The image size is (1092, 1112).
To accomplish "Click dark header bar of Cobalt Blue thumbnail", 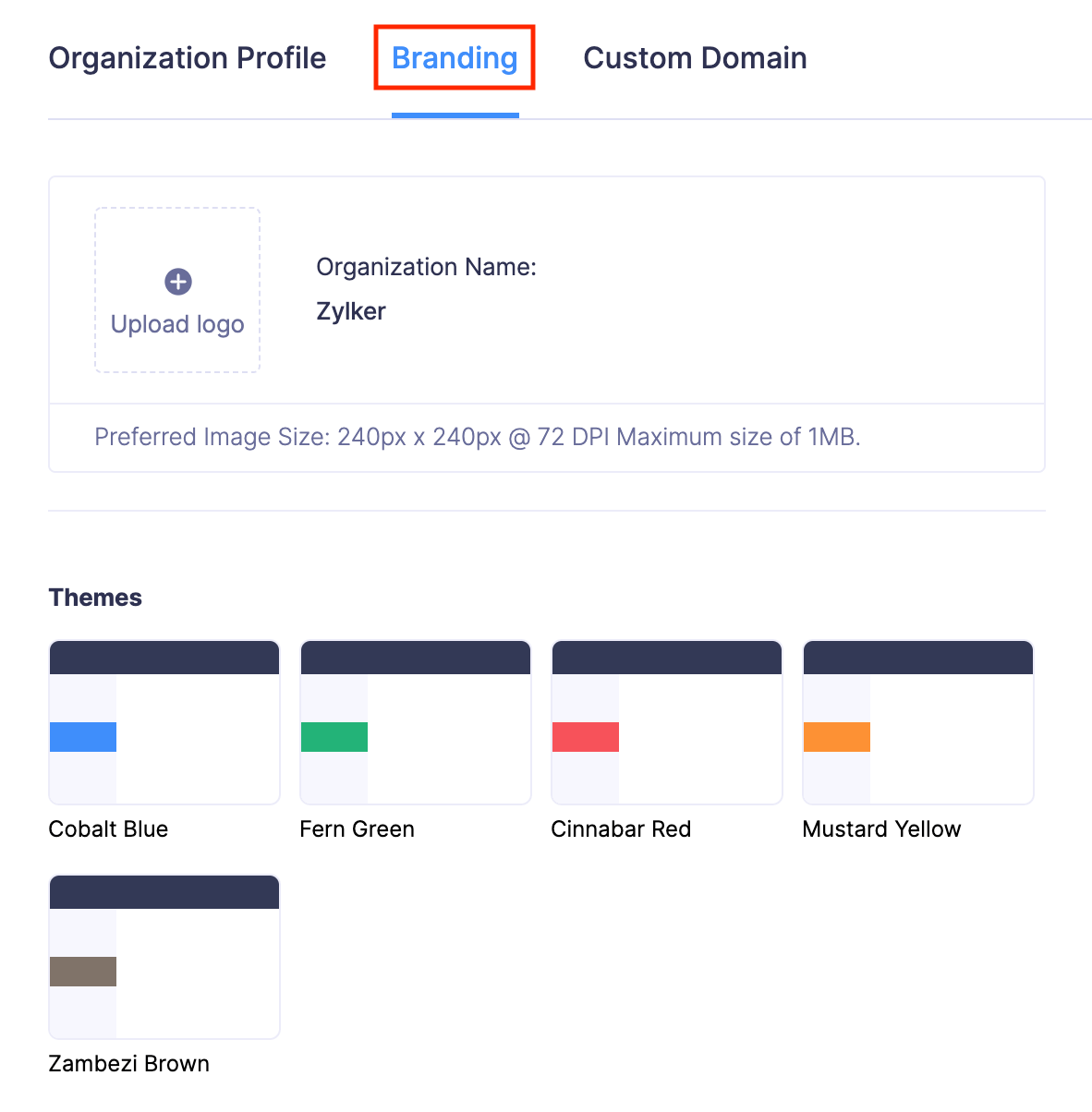I will (164, 659).
